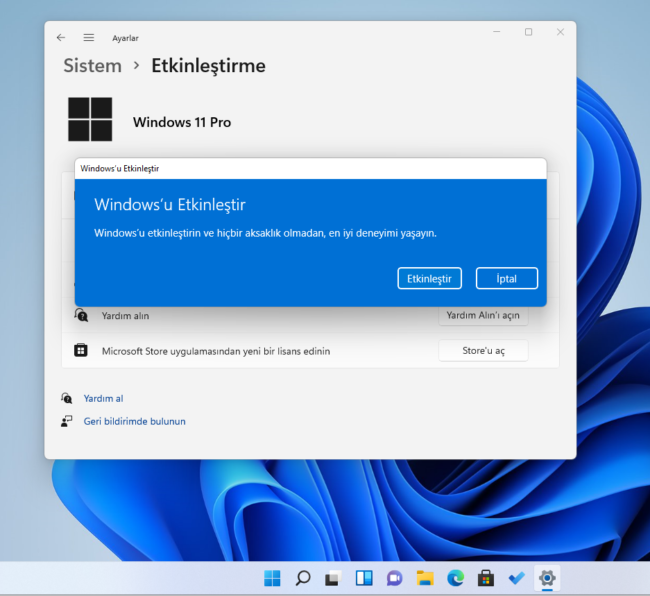650x596 pixels.
Task: Open the Settings hamburger navigation menu
Action: pos(89,38)
